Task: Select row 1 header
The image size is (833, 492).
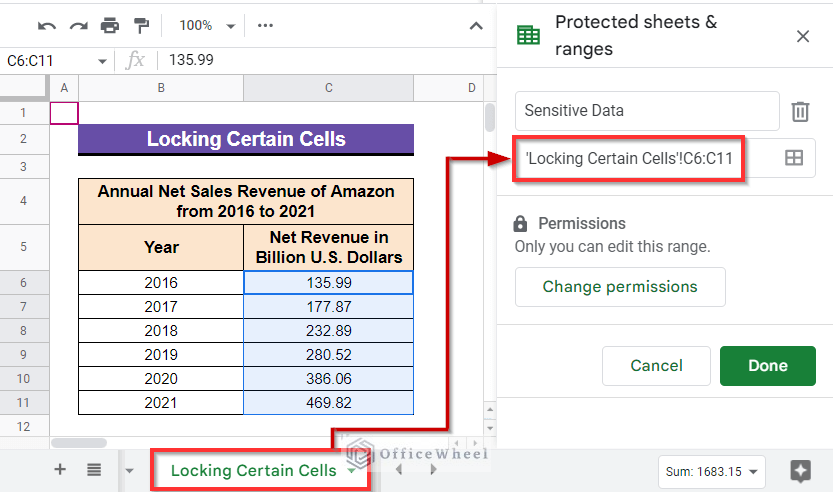Action: [24, 113]
